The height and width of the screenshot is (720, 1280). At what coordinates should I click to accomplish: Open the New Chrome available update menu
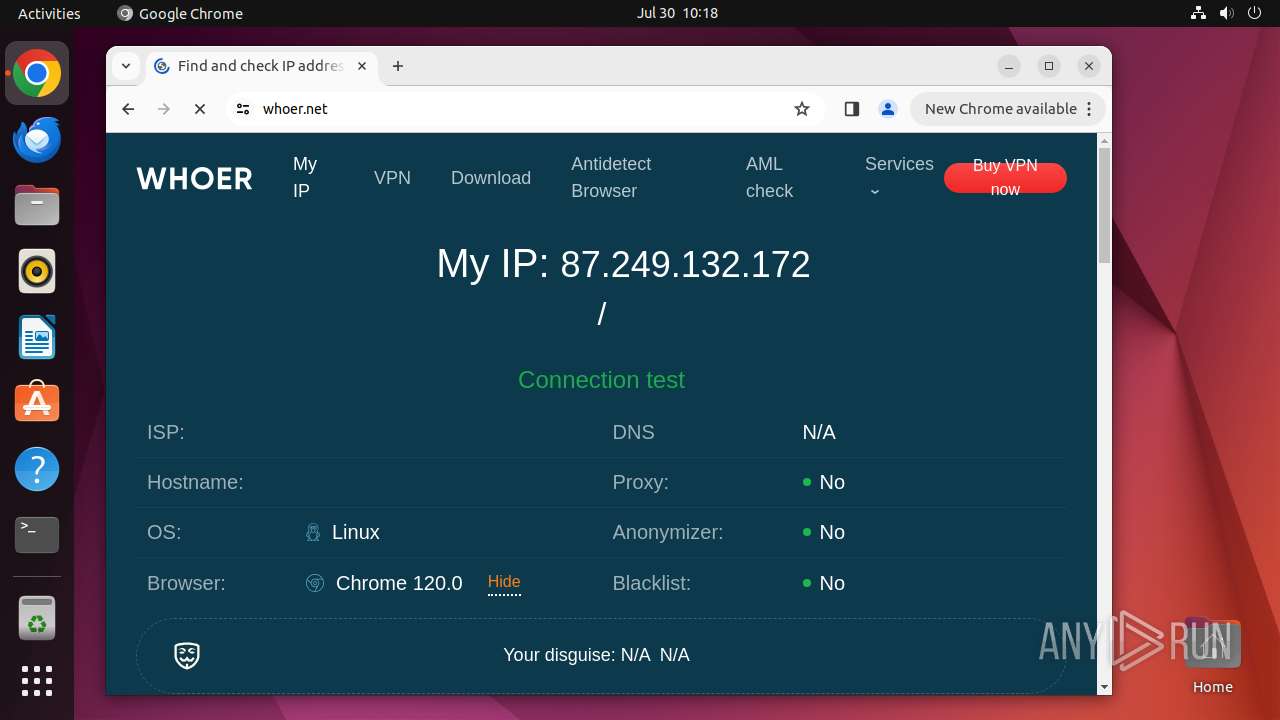(x=1008, y=109)
